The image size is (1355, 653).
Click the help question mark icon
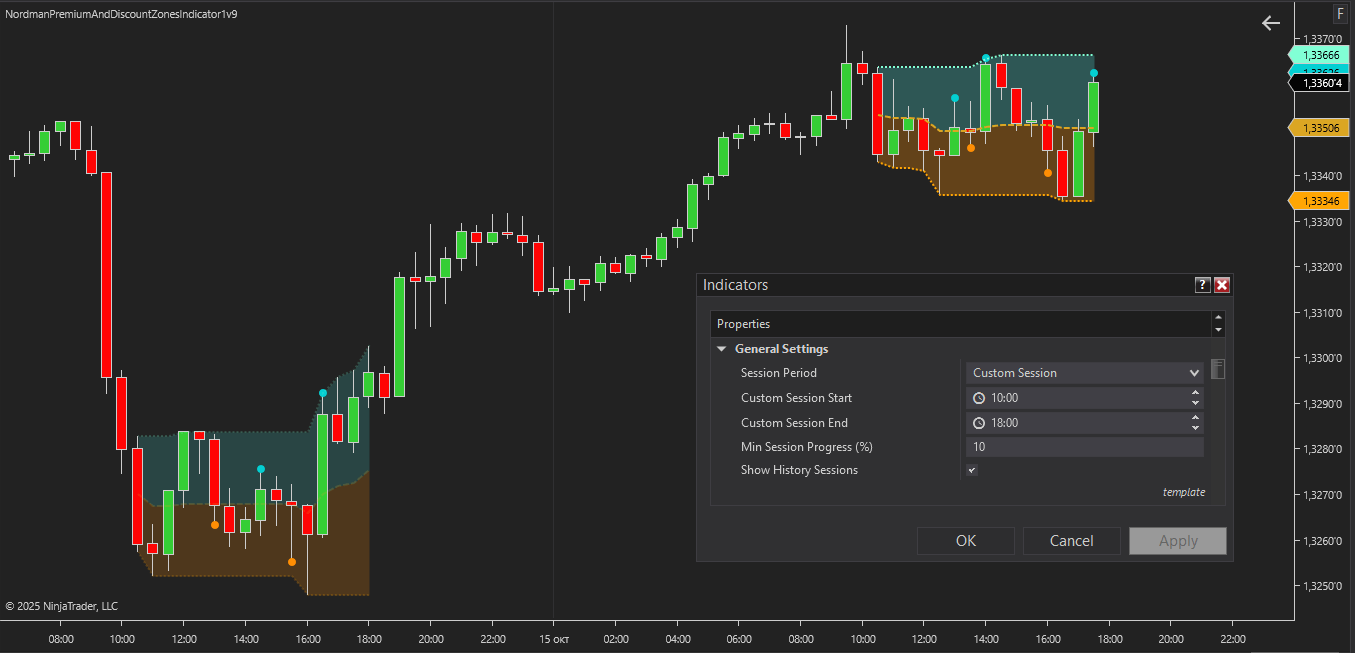pos(1203,285)
